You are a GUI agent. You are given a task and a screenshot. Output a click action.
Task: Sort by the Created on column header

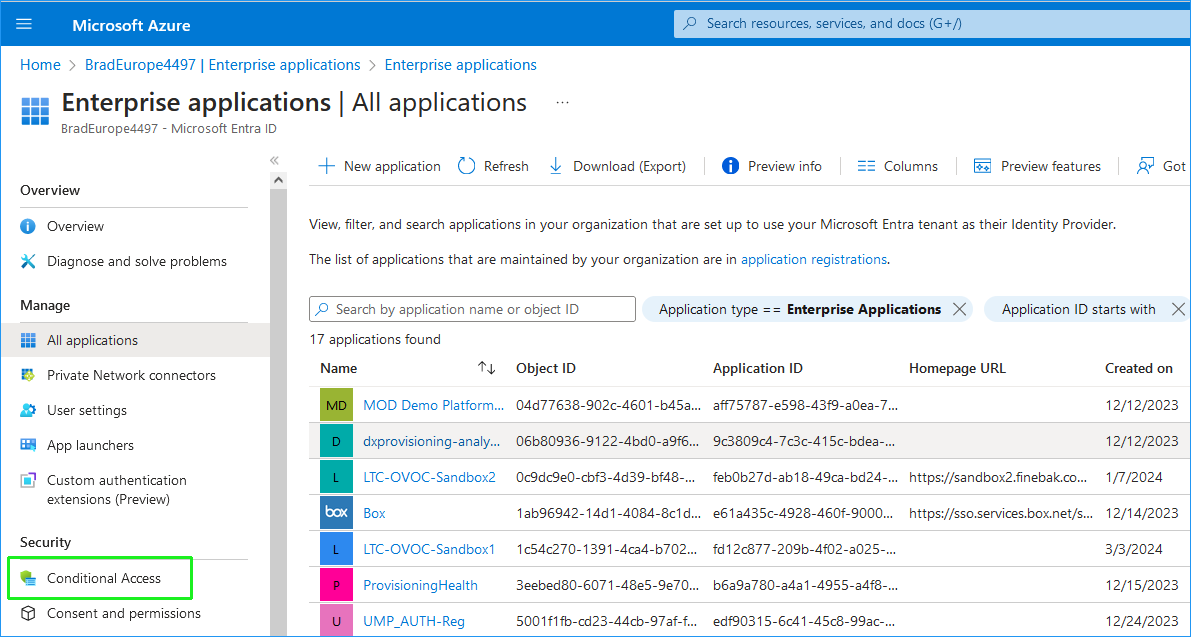point(1139,368)
